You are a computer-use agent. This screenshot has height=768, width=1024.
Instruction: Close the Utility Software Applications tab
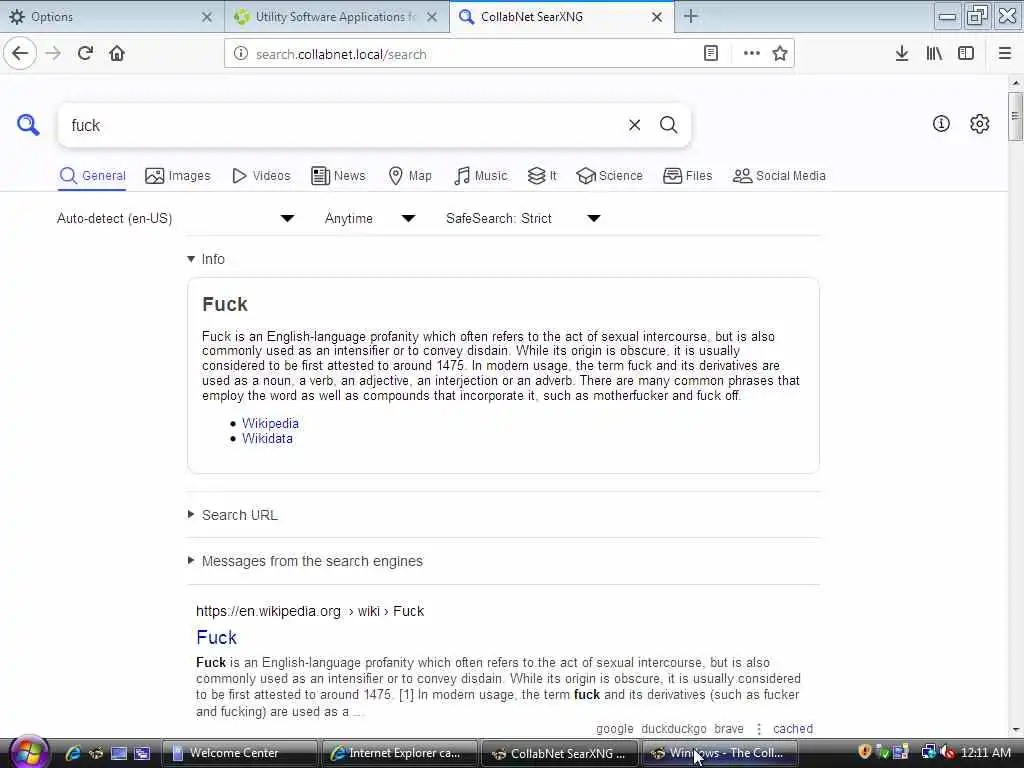pos(432,17)
